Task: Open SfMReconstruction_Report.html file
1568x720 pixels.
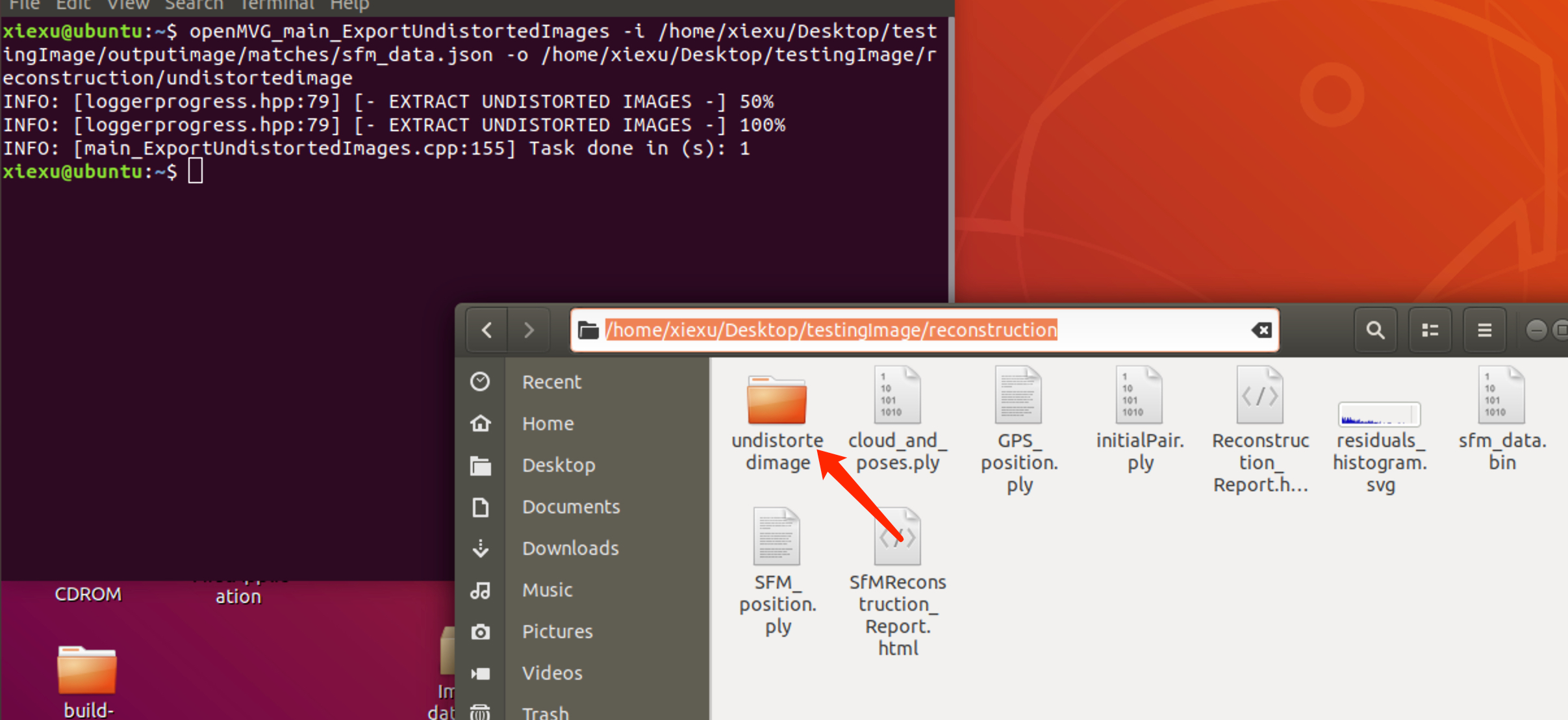Action: point(897,537)
